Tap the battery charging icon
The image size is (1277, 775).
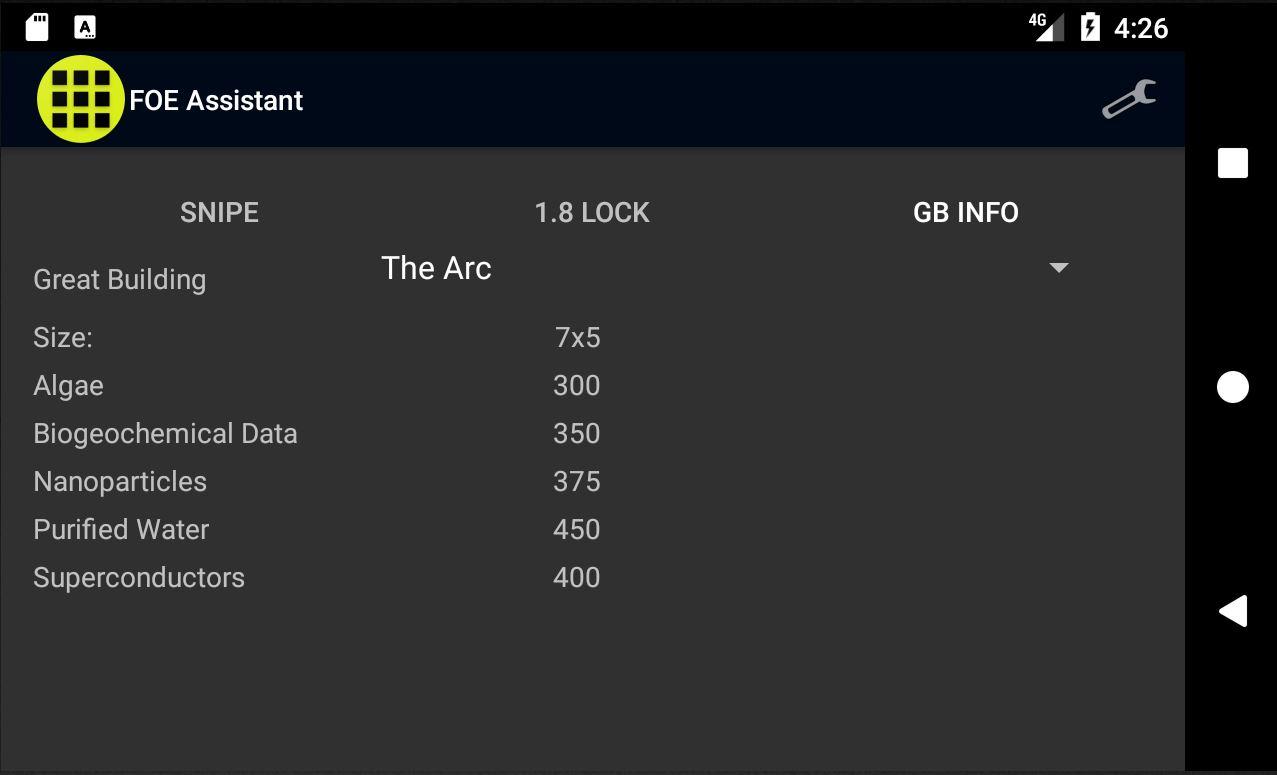pos(1090,27)
